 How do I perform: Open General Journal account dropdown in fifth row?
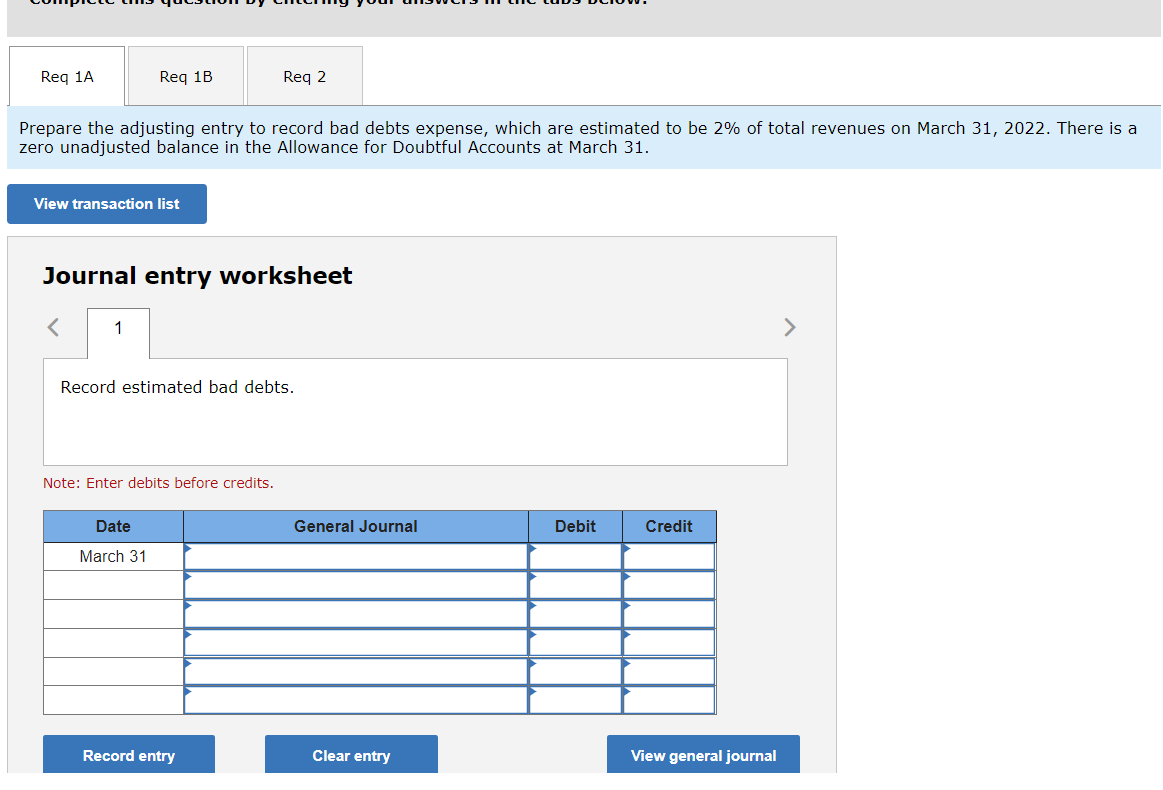(356, 671)
